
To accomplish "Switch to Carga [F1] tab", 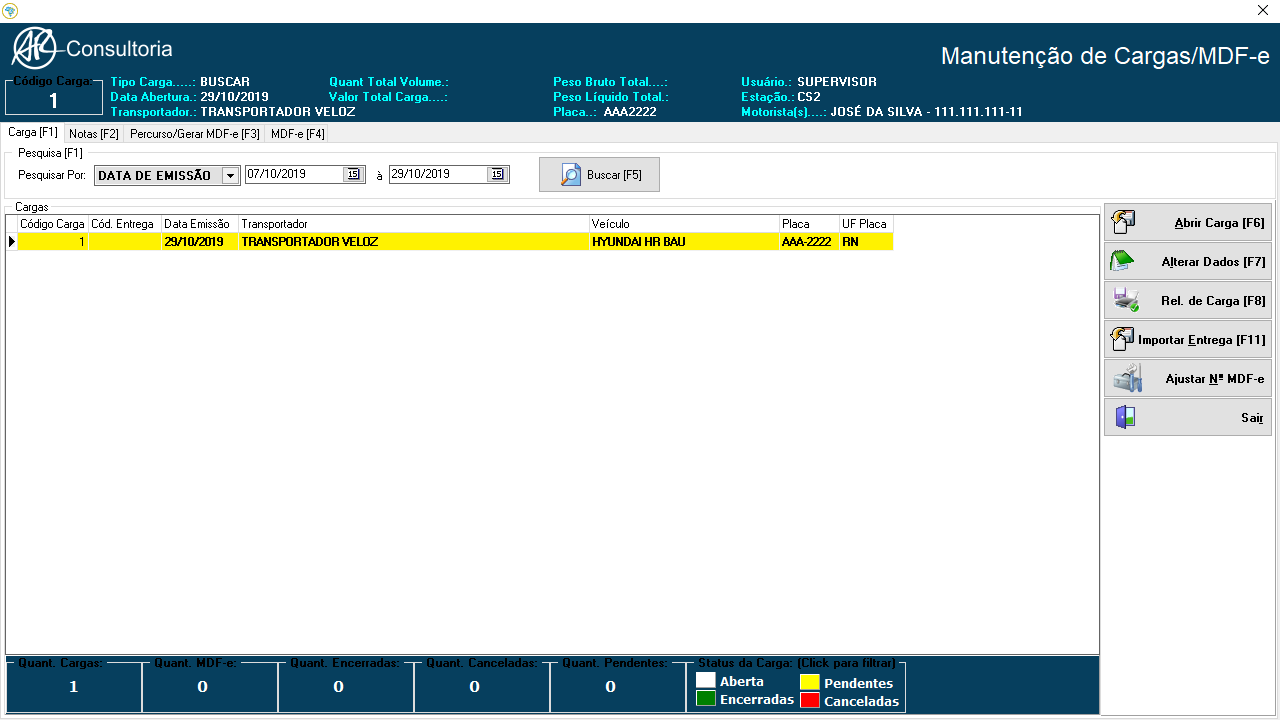I will pyautogui.click(x=33, y=132).
